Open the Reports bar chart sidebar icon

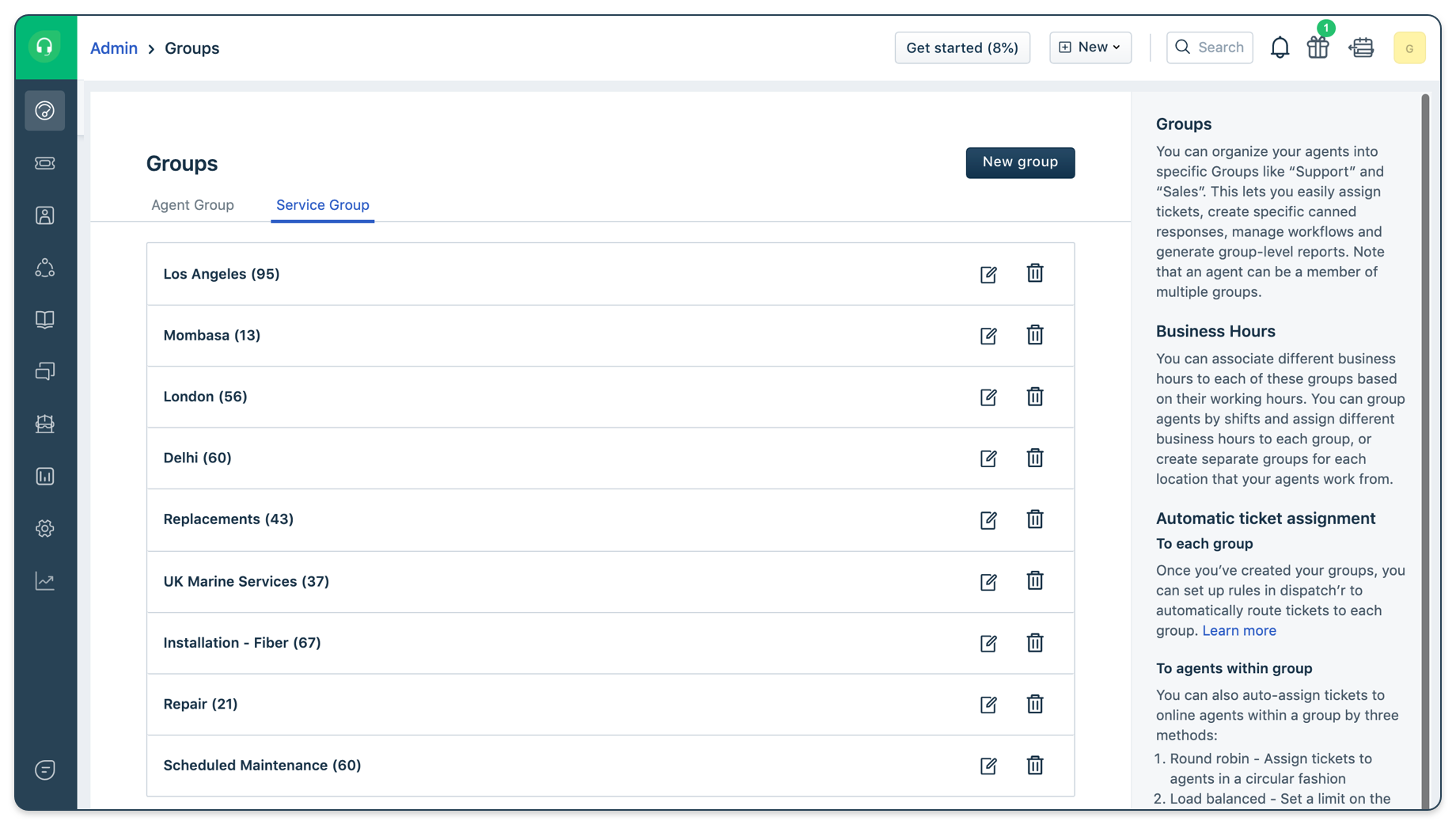(x=45, y=476)
